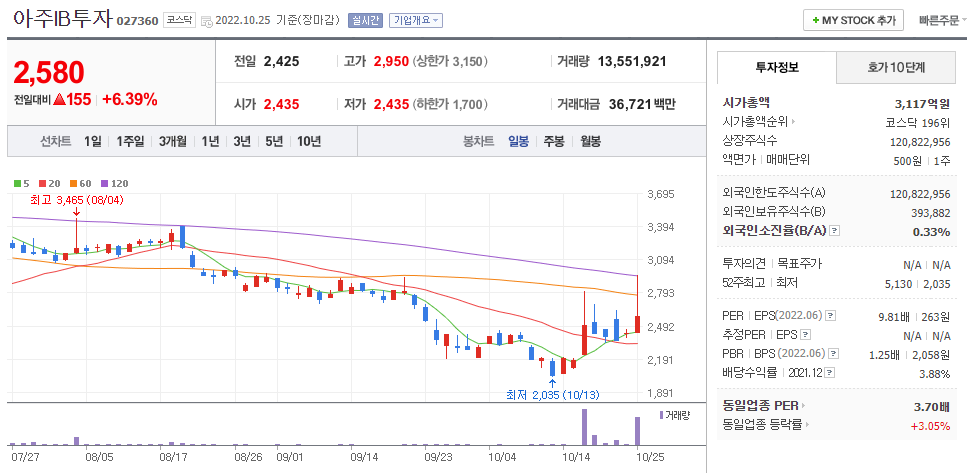Screen dimensions: 968x473
Task: Click the help icon next to 추정PER EPS
Action: 805,335
